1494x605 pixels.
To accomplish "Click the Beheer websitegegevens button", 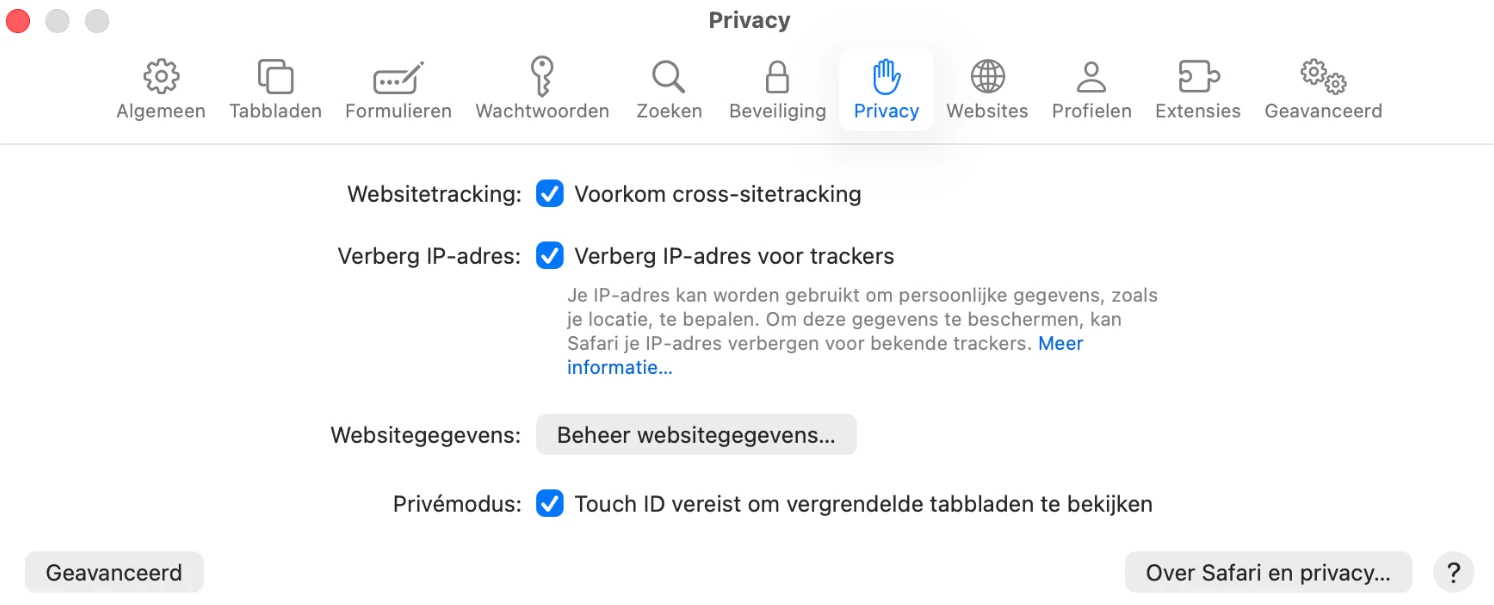I will tap(696, 435).
